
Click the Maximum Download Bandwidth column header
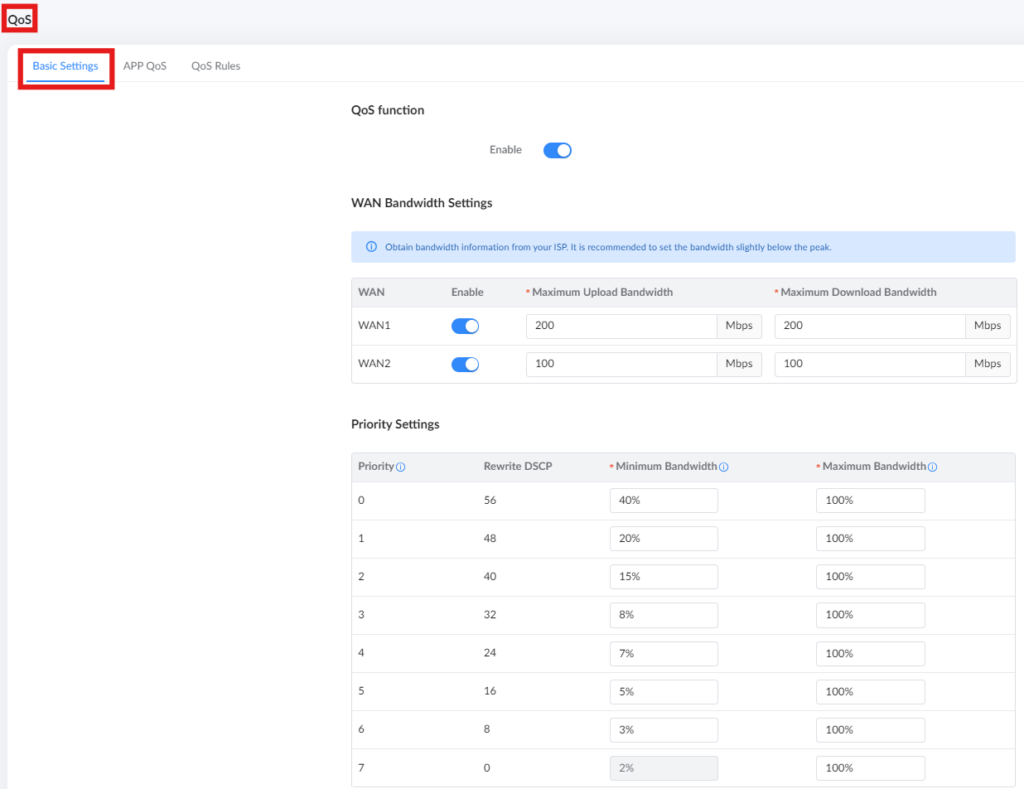click(858, 293)
